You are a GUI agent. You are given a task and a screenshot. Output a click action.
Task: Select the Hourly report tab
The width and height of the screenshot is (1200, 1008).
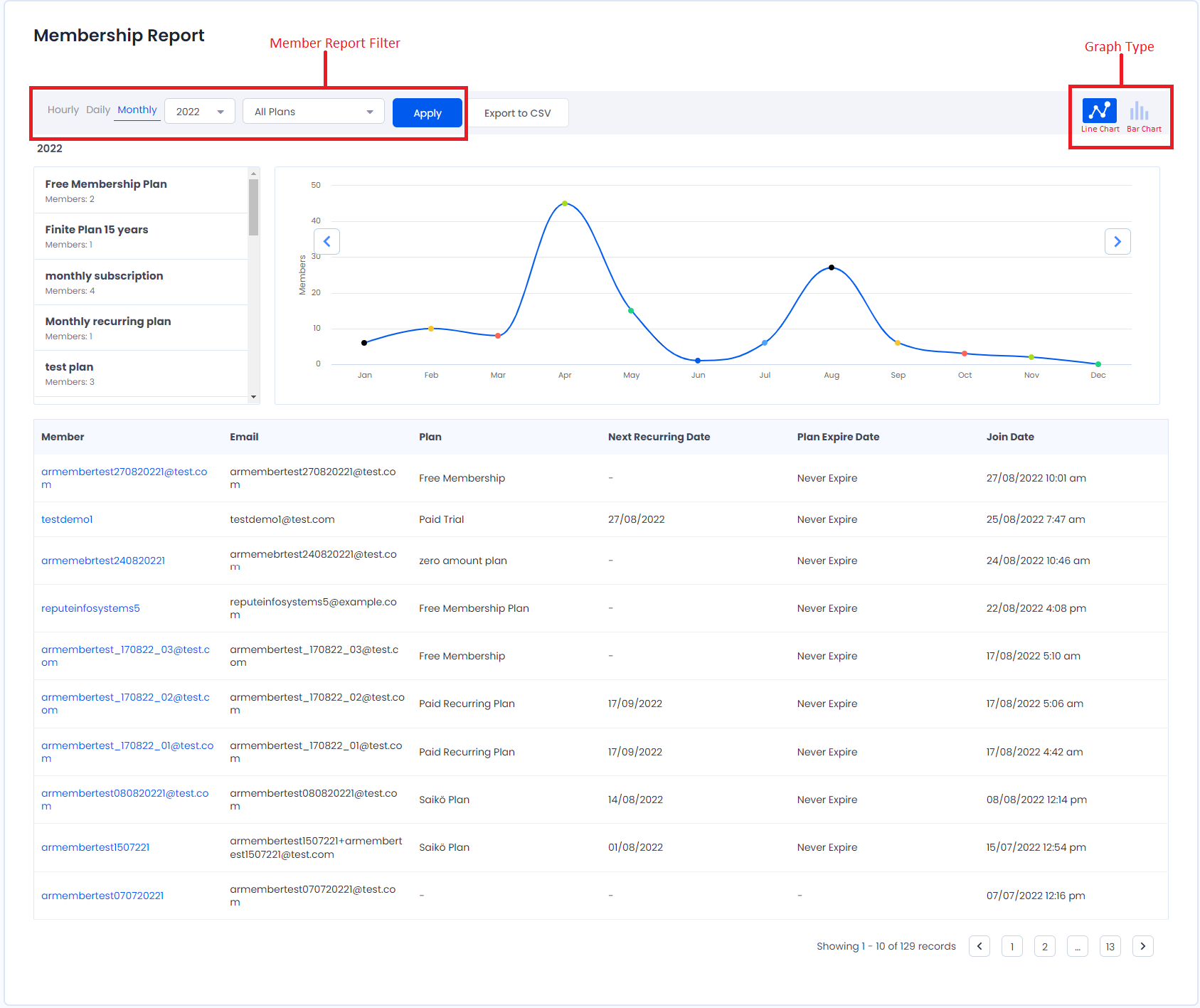[x=63, y=110]
